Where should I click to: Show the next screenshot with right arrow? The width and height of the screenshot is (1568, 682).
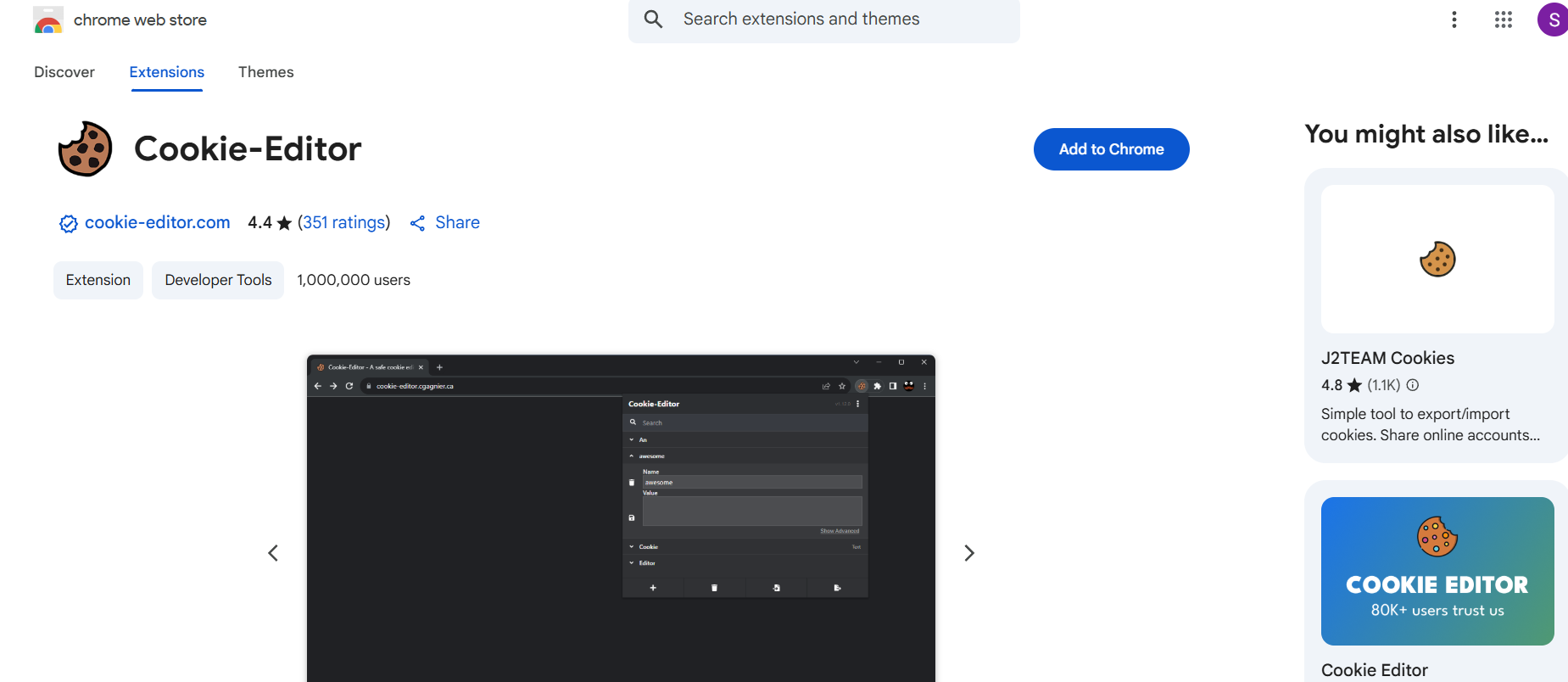pos(969,553)
